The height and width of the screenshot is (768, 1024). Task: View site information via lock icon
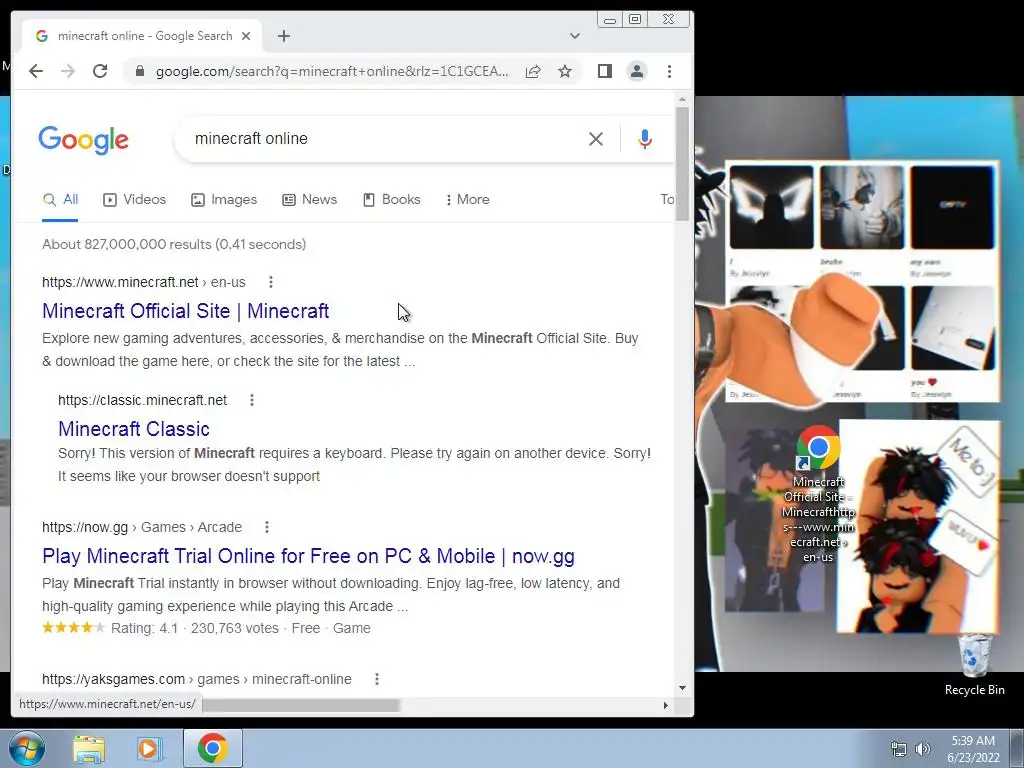pos(139,71)
